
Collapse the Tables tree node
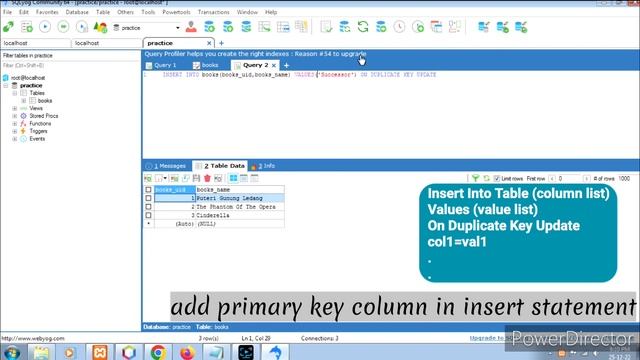click(x=15, y=93)
